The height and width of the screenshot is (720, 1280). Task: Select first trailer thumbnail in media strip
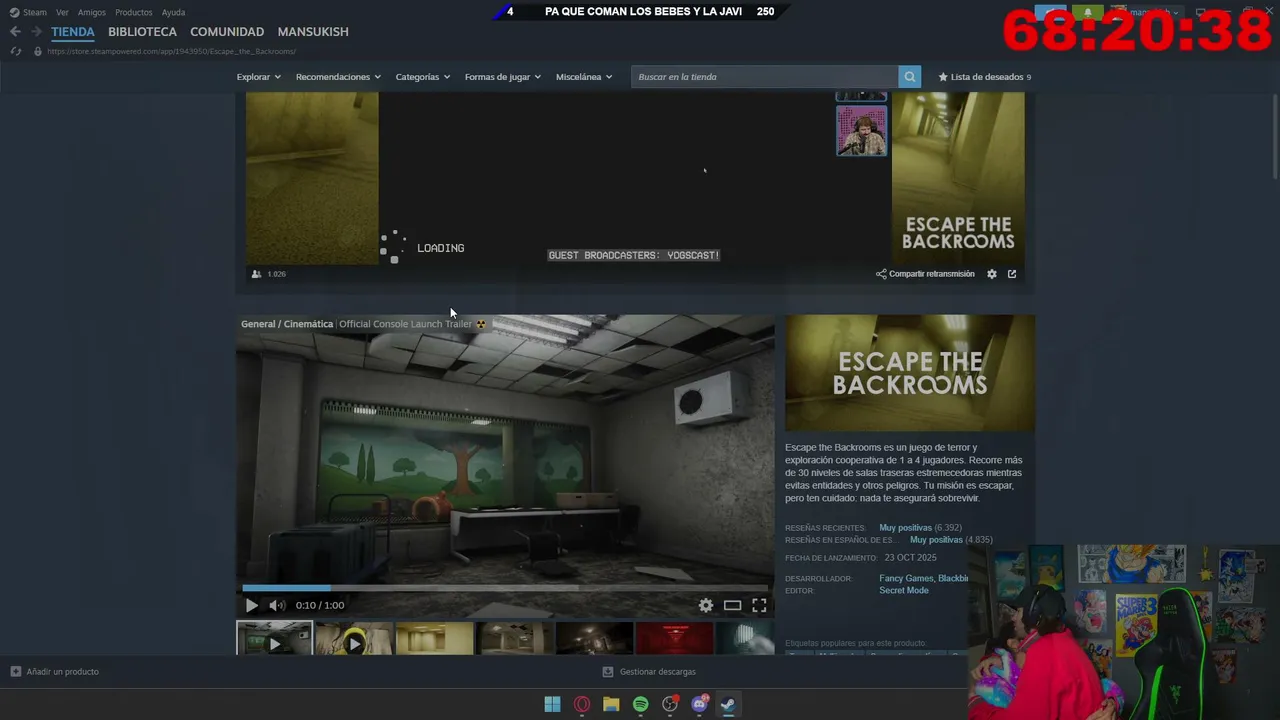[274, 638]
